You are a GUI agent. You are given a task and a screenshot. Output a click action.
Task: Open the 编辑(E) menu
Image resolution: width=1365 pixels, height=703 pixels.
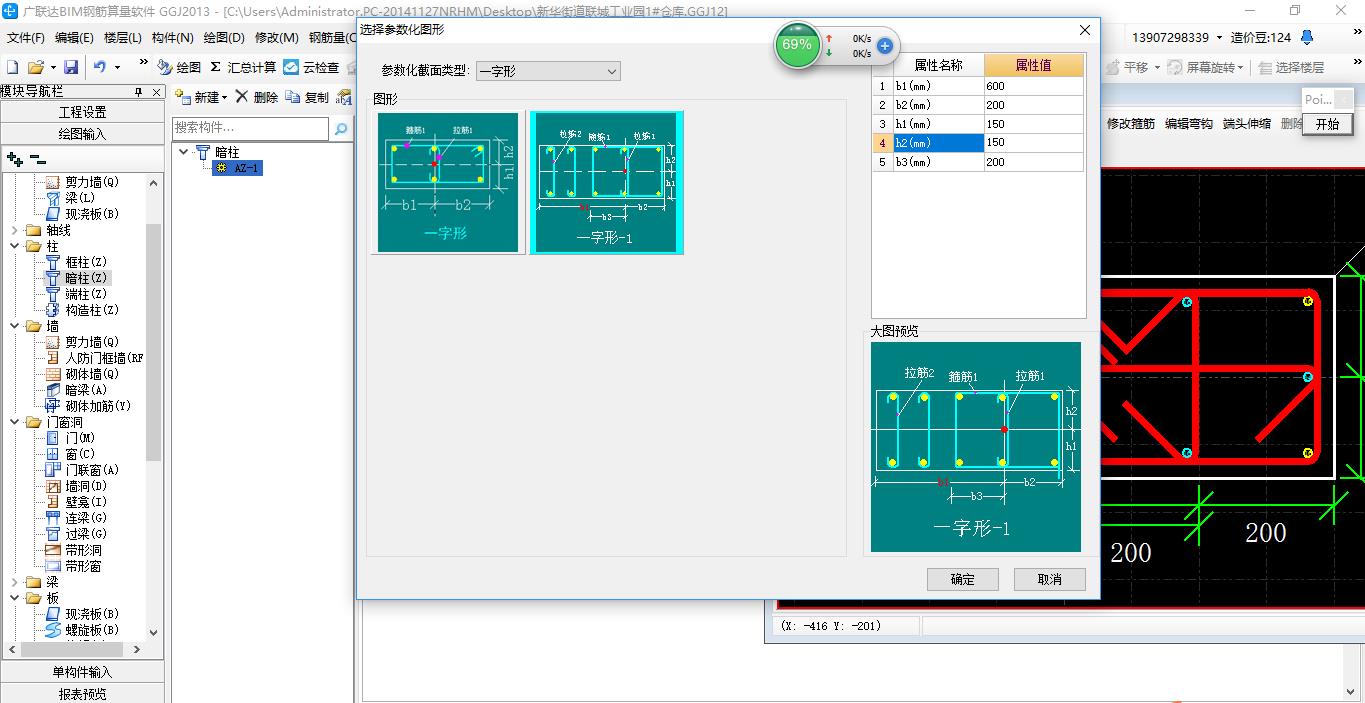point(74,38)
